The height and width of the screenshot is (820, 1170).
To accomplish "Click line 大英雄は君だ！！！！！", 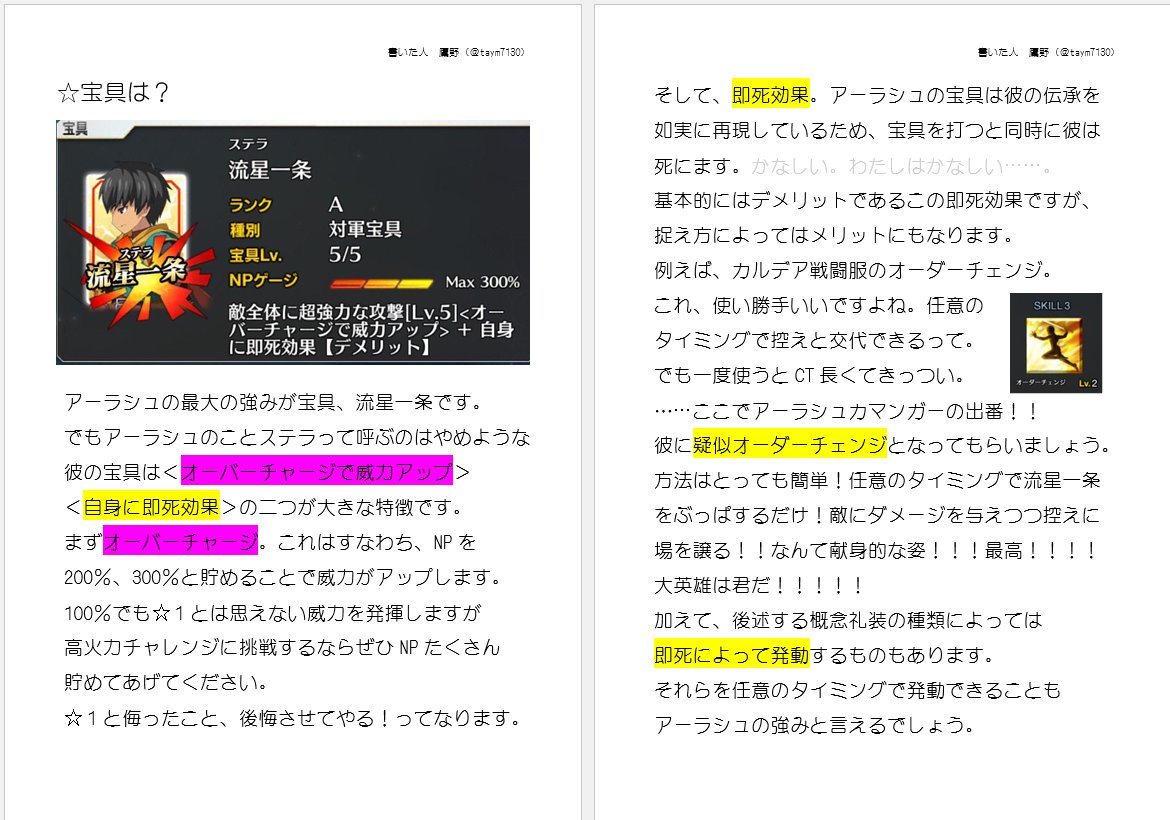I will tap(760, 585).
